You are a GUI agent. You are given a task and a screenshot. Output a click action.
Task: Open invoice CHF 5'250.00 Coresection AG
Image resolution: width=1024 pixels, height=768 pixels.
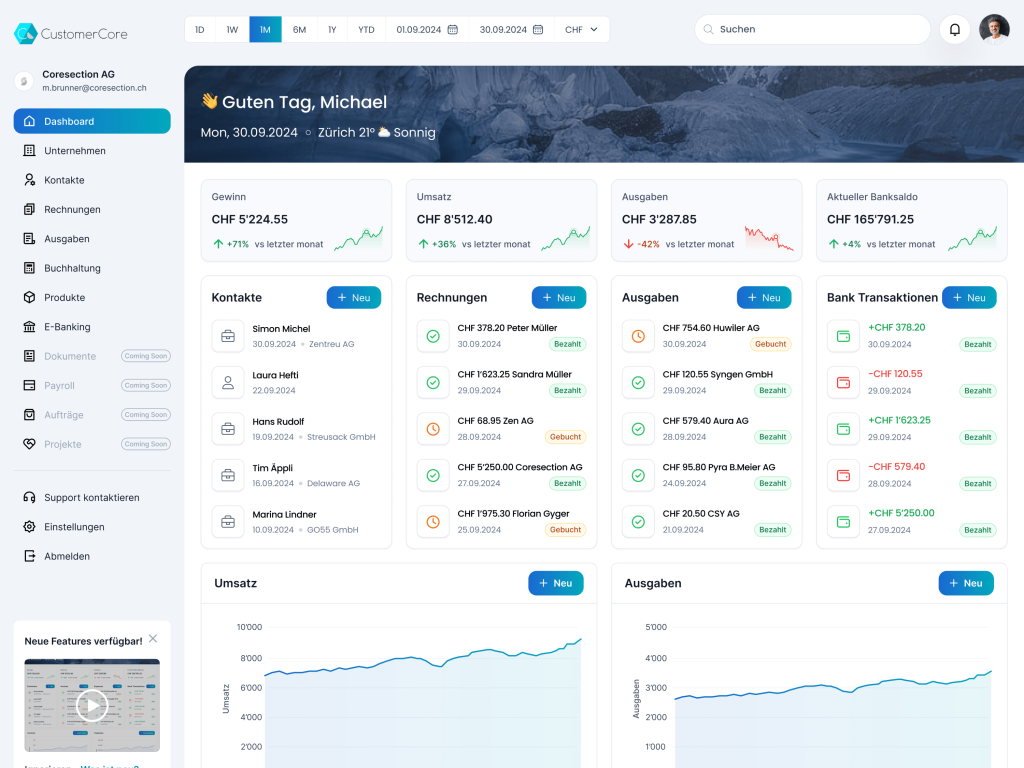pyautogui.click(x=502, y=475)
